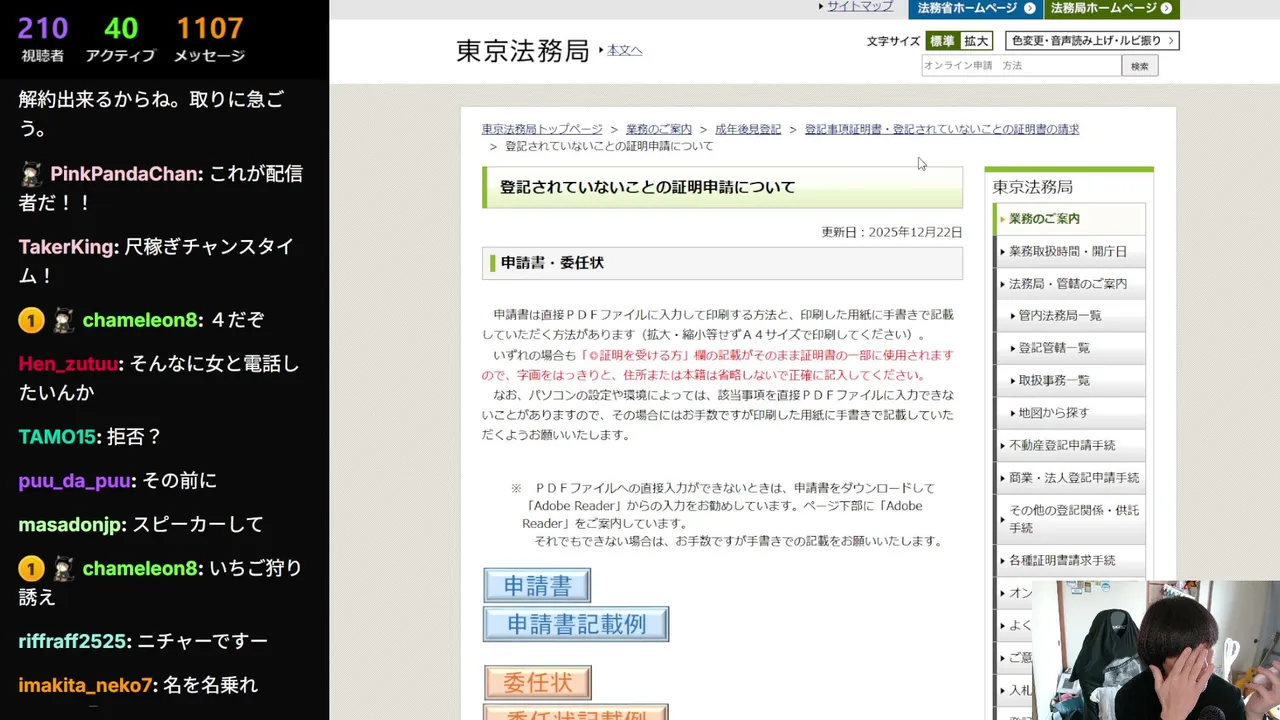
Task: Open the サイトマップ link
Action: 860,6
